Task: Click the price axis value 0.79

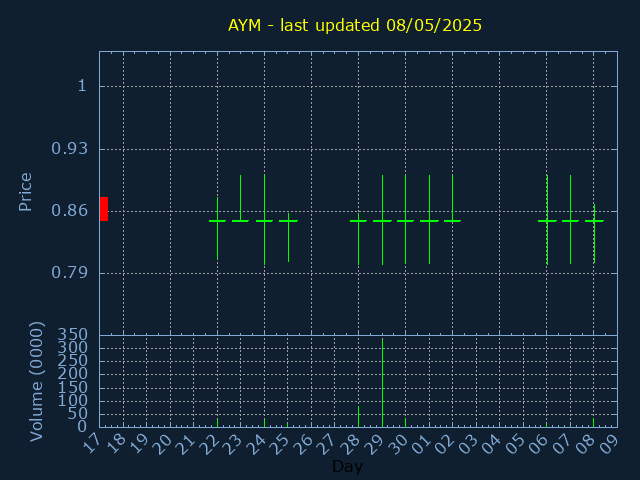Action: 69,272
